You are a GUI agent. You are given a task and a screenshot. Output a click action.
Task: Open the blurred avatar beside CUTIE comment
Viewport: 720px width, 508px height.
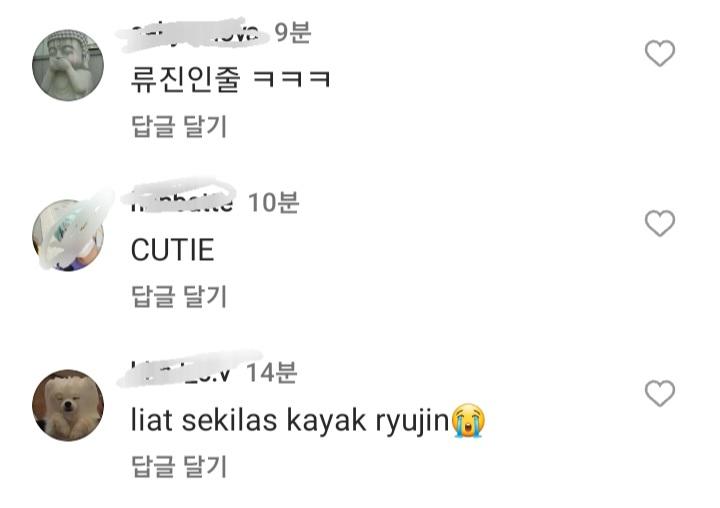pos(68,235)
